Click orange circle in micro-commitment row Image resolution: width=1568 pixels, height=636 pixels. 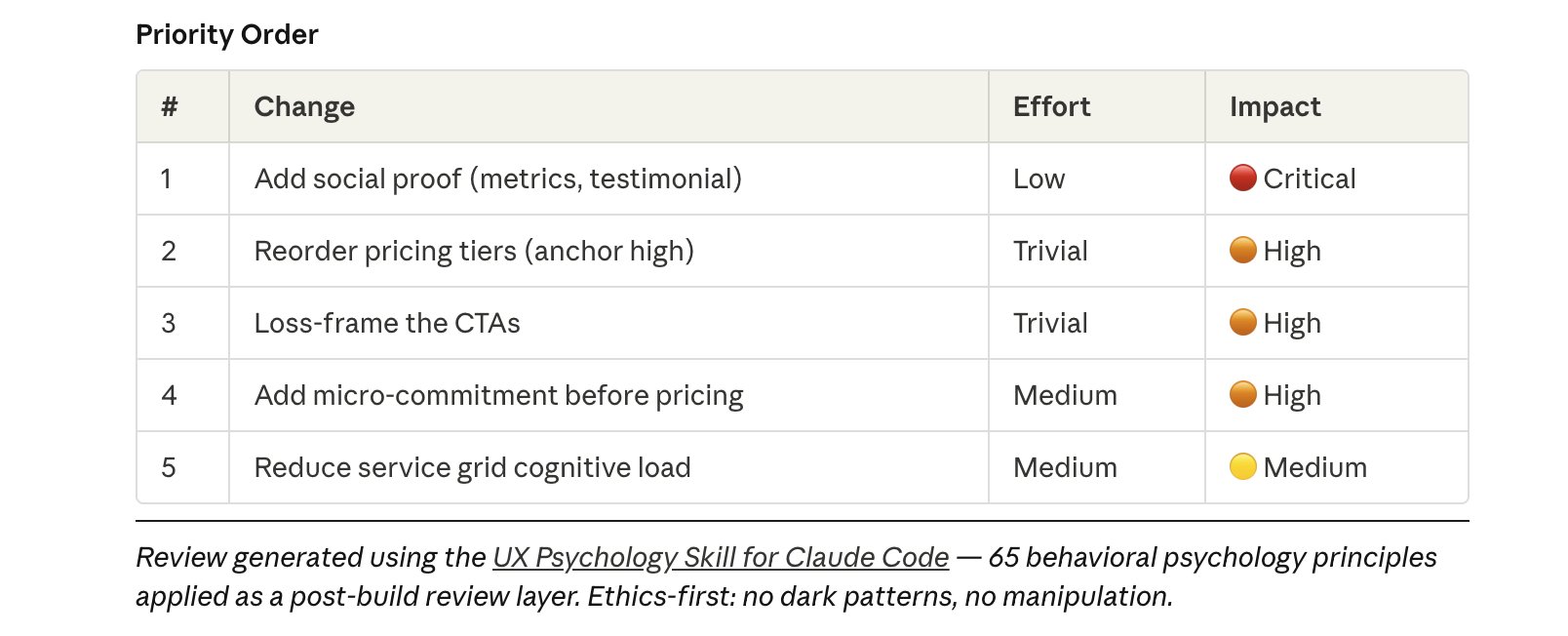[x=1242, y=395]
